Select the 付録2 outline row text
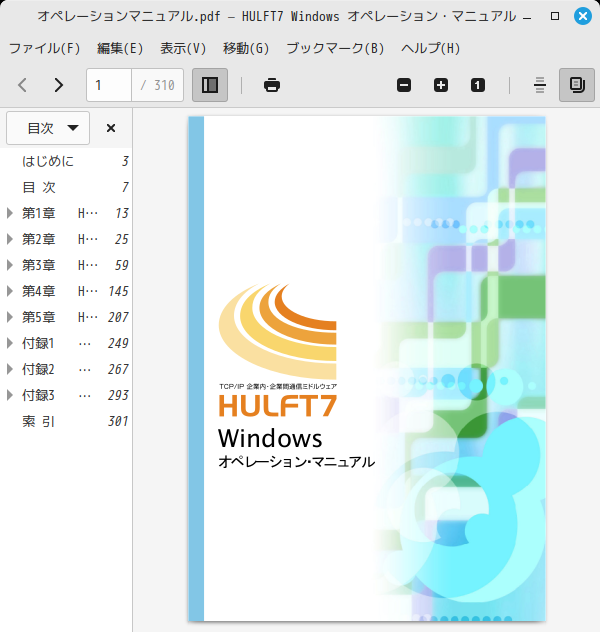The image size is (600, 632). pyautogui.click(x=56, y=369)
